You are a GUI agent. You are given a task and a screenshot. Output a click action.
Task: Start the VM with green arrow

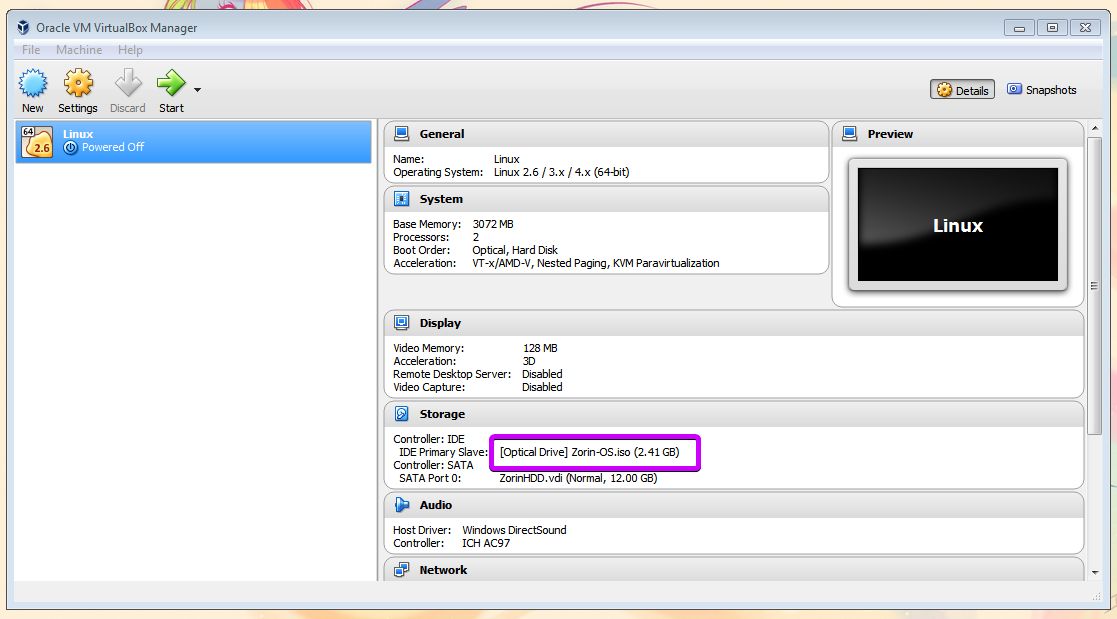click(171, 83)
